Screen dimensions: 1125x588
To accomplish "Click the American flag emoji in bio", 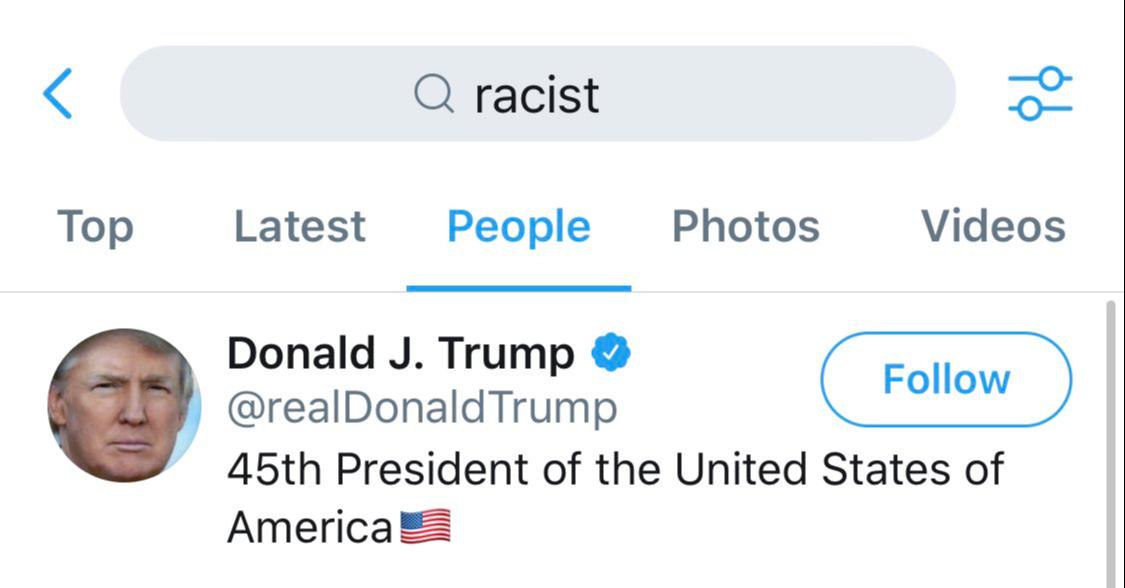I will click(425, 526).
